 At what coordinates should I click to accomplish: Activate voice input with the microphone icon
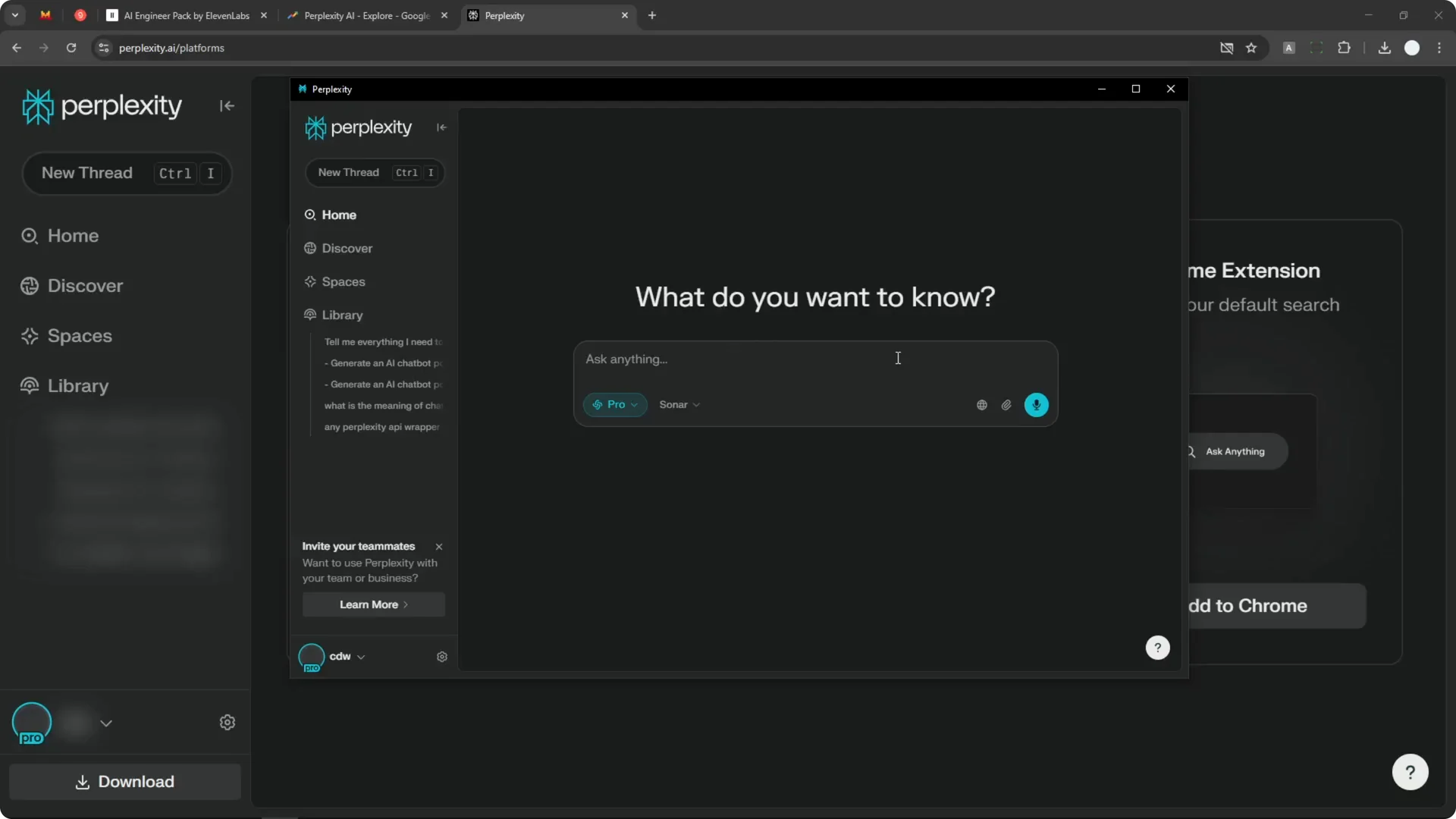point(1036,404)
